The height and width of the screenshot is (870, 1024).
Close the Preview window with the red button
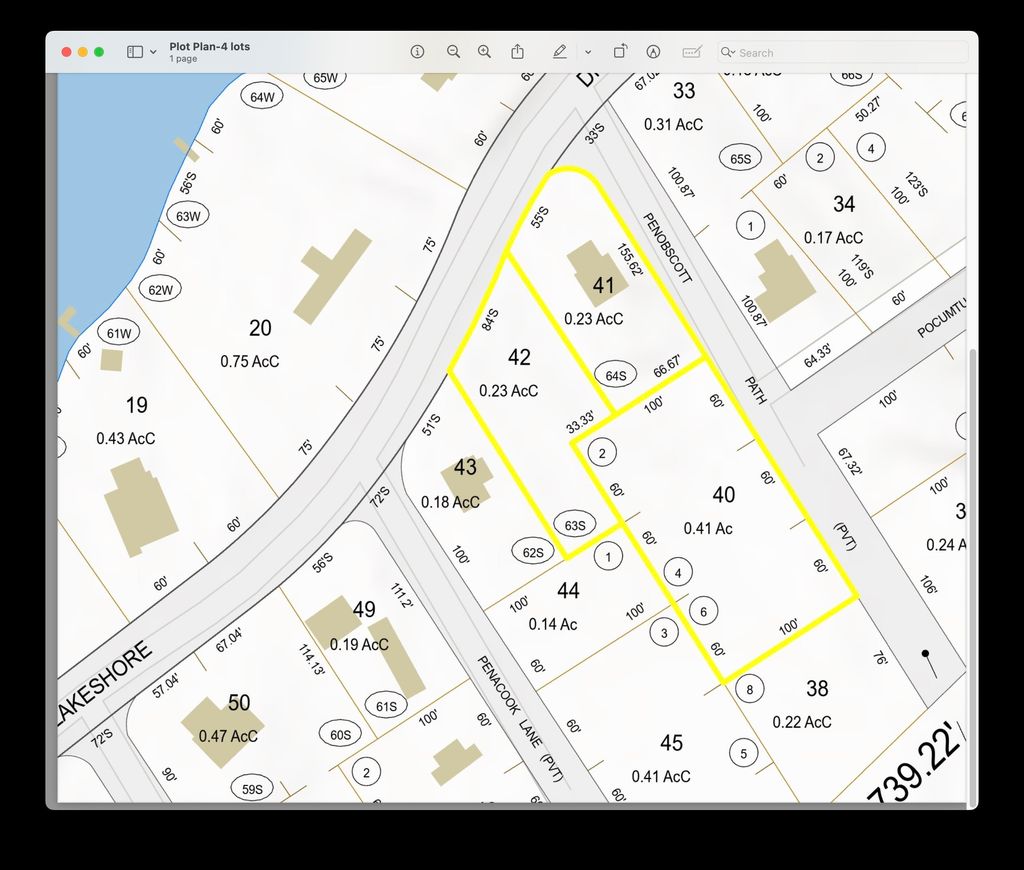pyautogui.click(x=67, y=52)
